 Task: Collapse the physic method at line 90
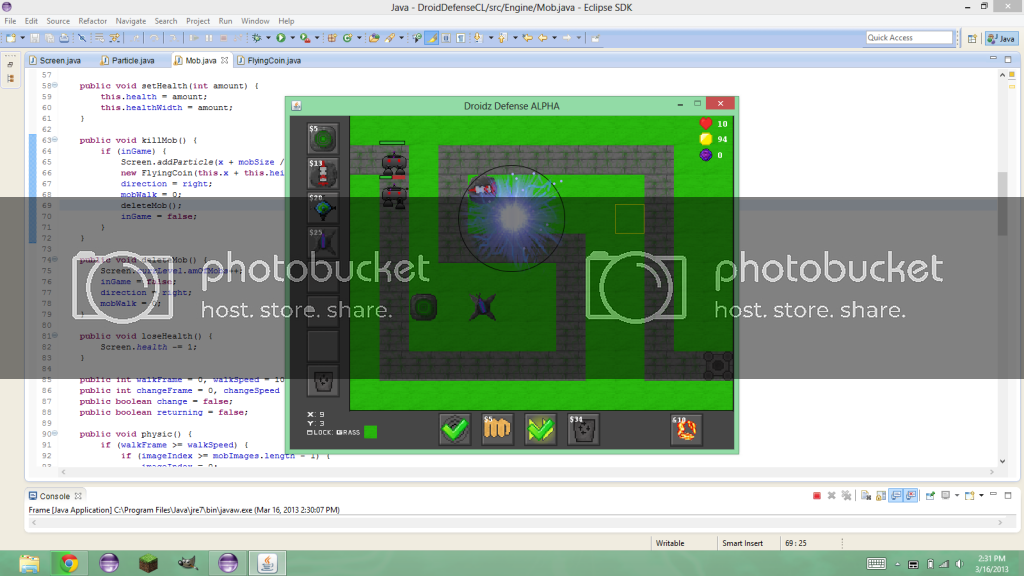(x=55, y=433)
